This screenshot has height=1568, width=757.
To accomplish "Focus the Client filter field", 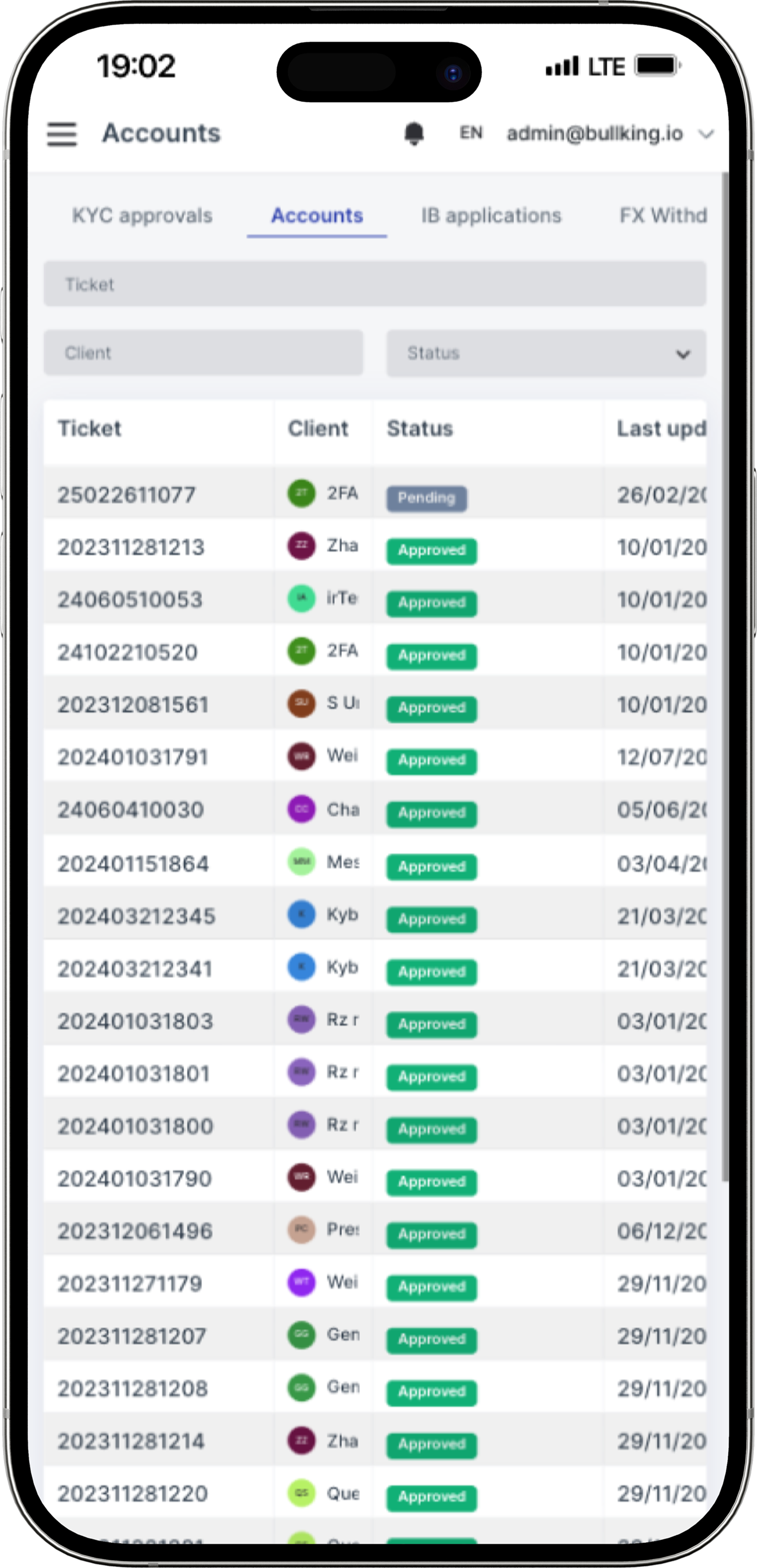I will 203,353.
